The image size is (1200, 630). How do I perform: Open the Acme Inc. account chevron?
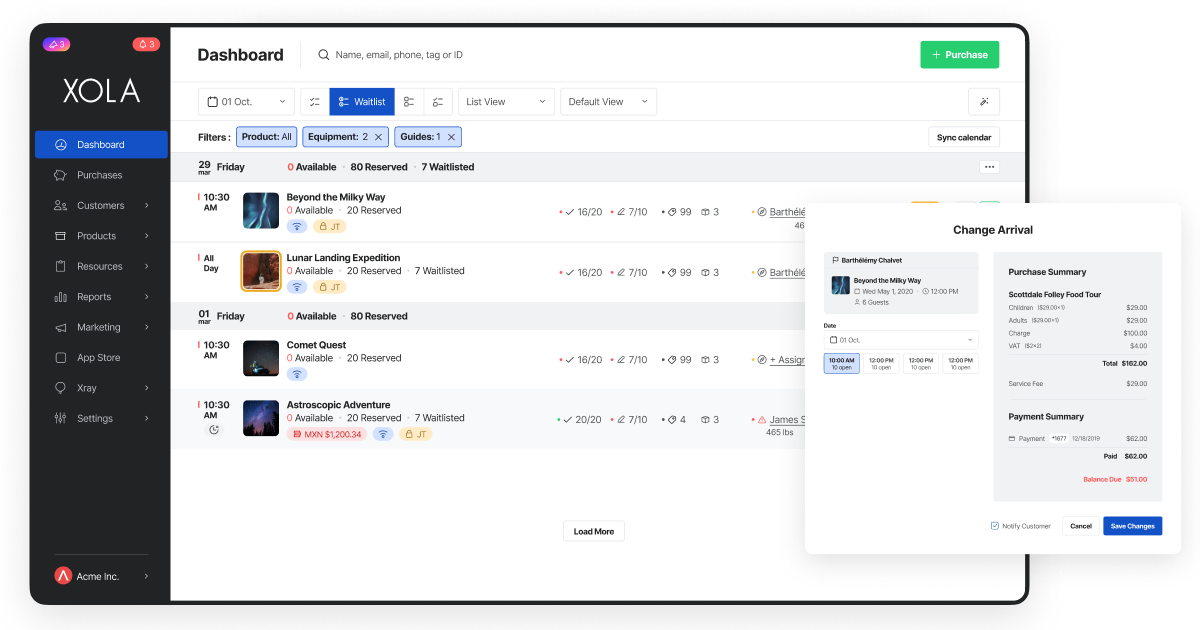pos(147,576)
